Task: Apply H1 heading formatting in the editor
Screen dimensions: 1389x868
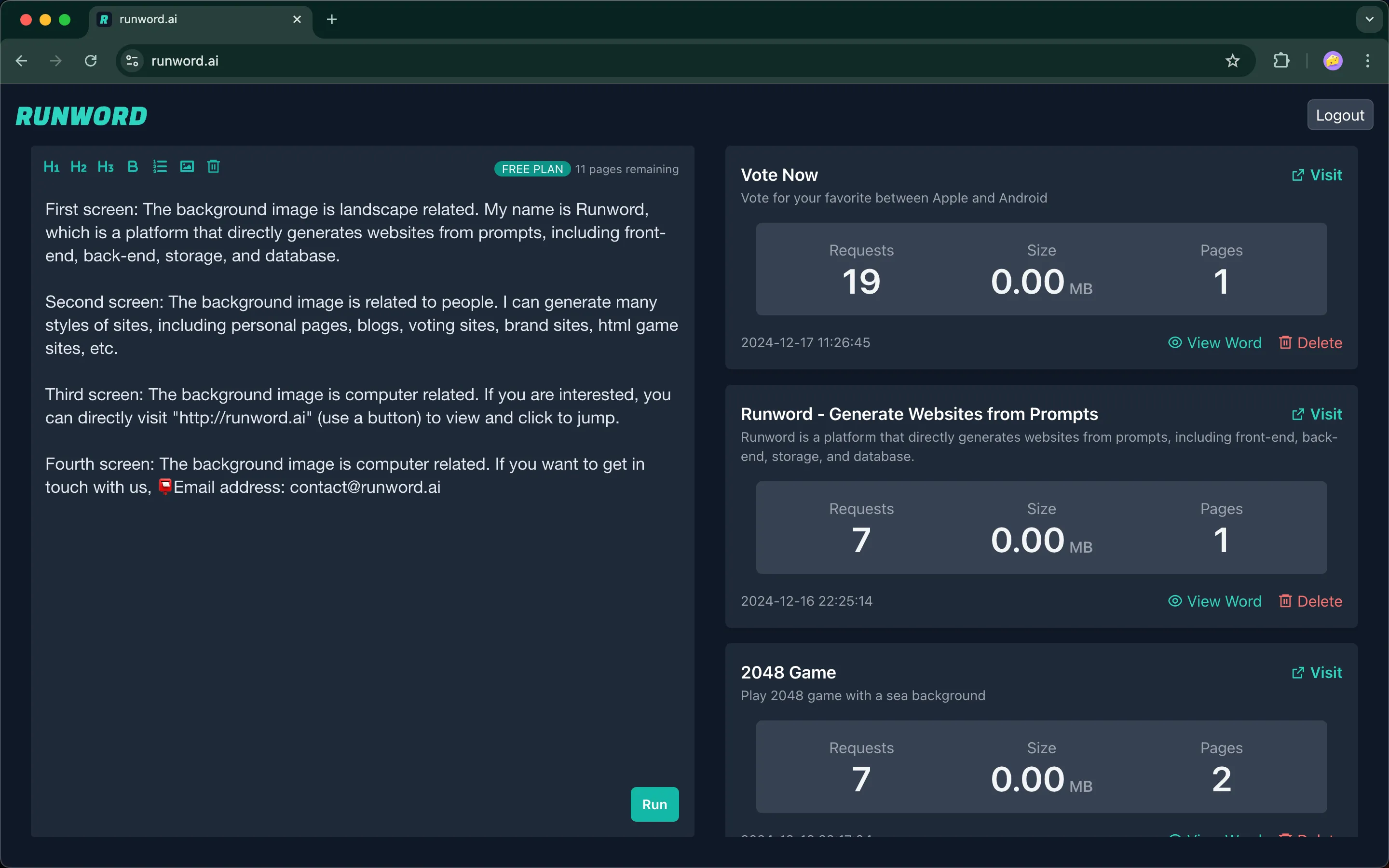Action: [x=52, y=166]
